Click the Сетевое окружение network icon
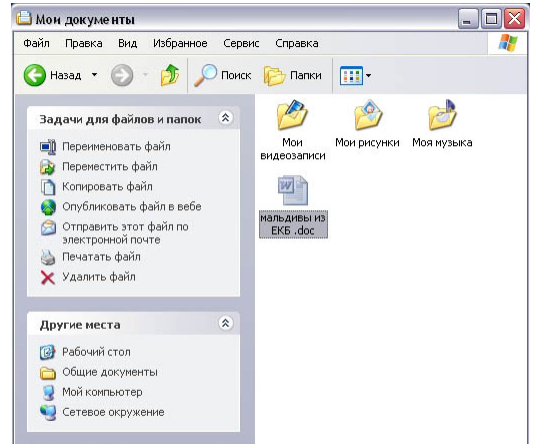Screen dimensions: 534x444 click(48, 413)
